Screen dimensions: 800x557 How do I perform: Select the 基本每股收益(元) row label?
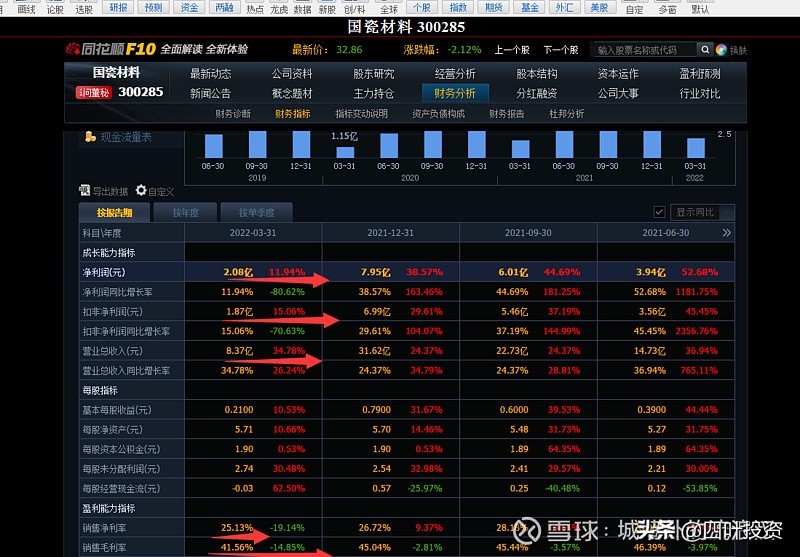[117, 410]
